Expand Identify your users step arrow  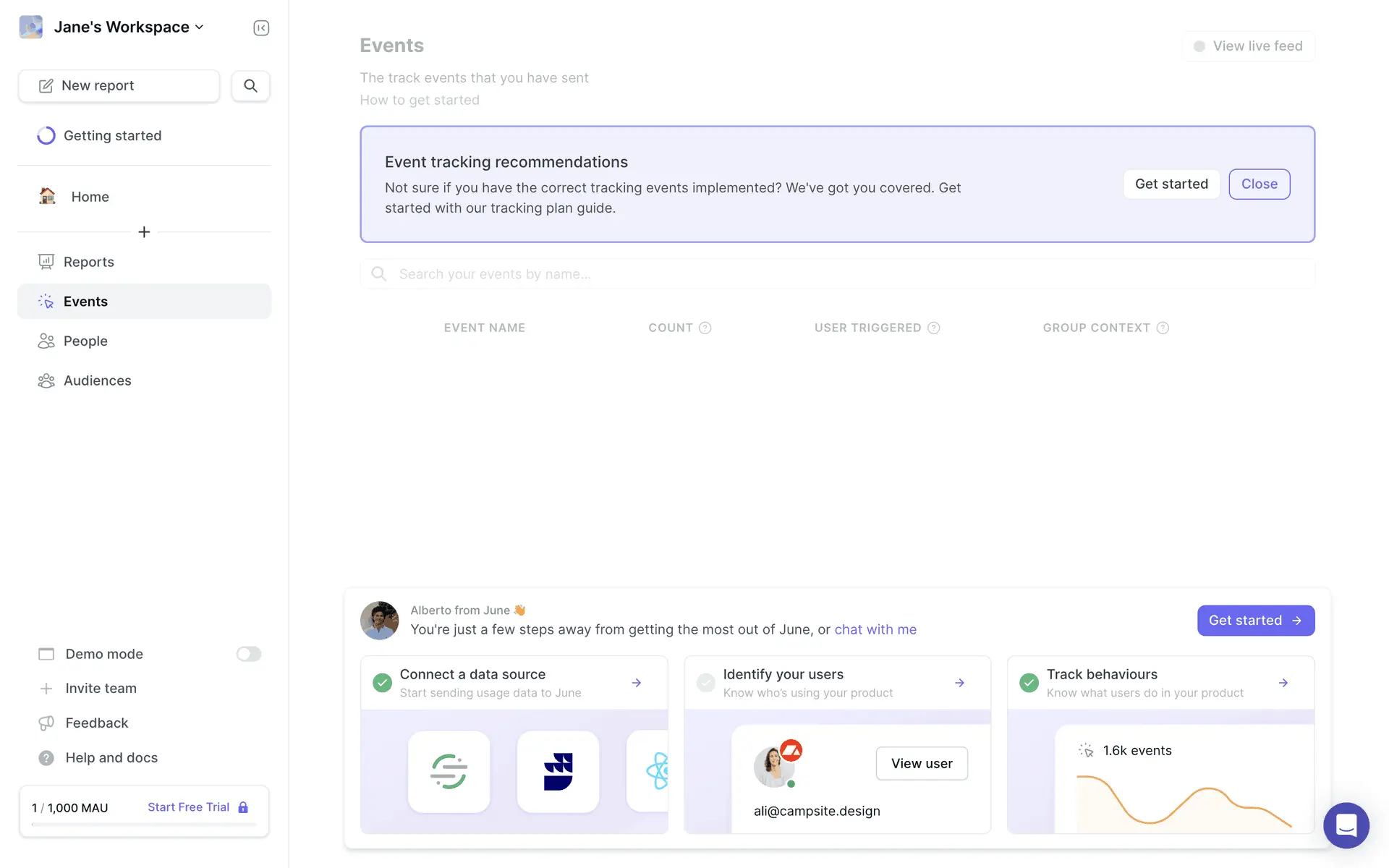tap(959, 683)
